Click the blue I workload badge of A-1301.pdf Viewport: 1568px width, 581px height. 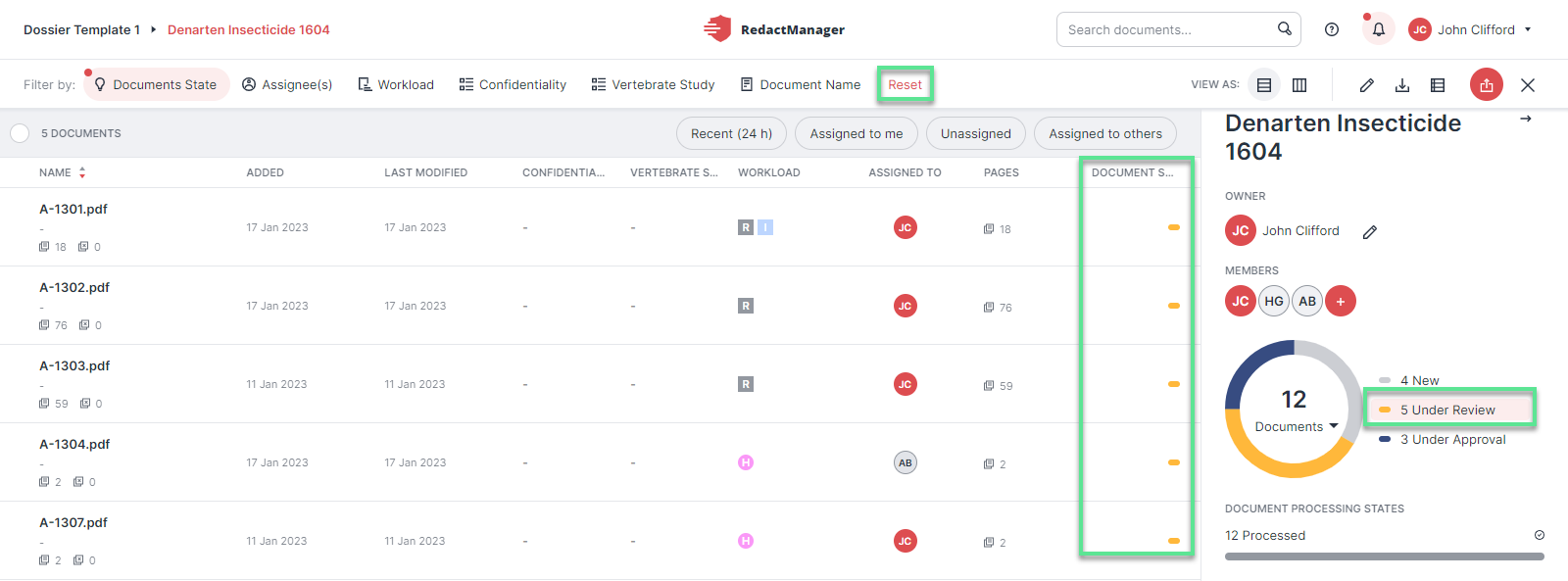(x=765, y=227)
